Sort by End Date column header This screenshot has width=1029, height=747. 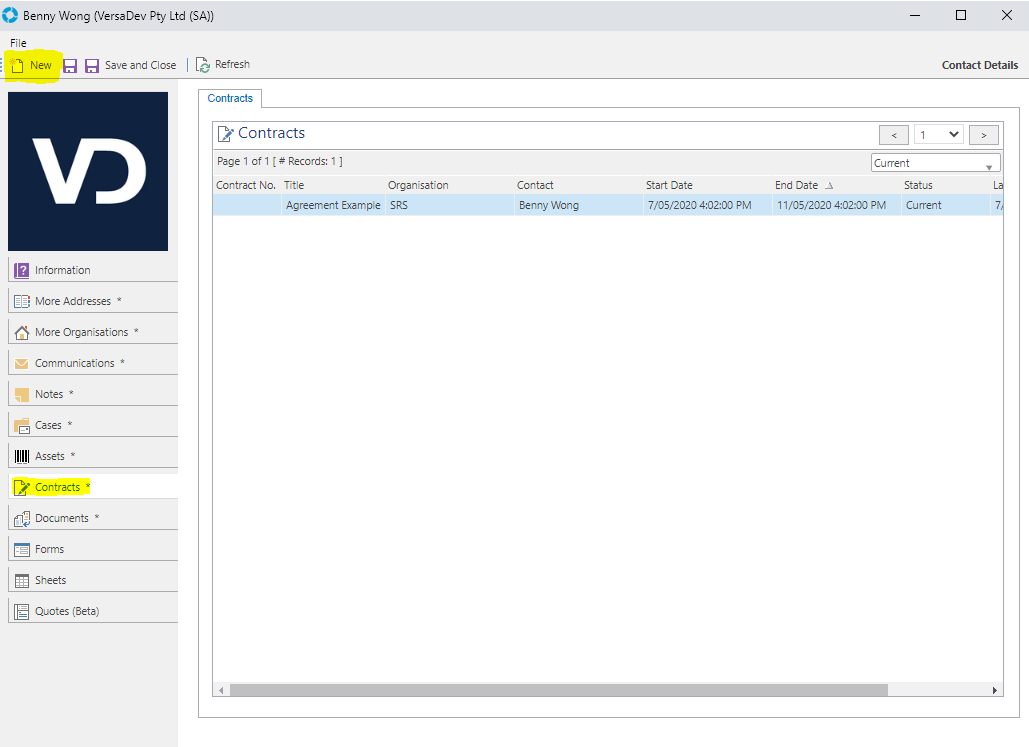pyautogui.click(x=796, y=185)
